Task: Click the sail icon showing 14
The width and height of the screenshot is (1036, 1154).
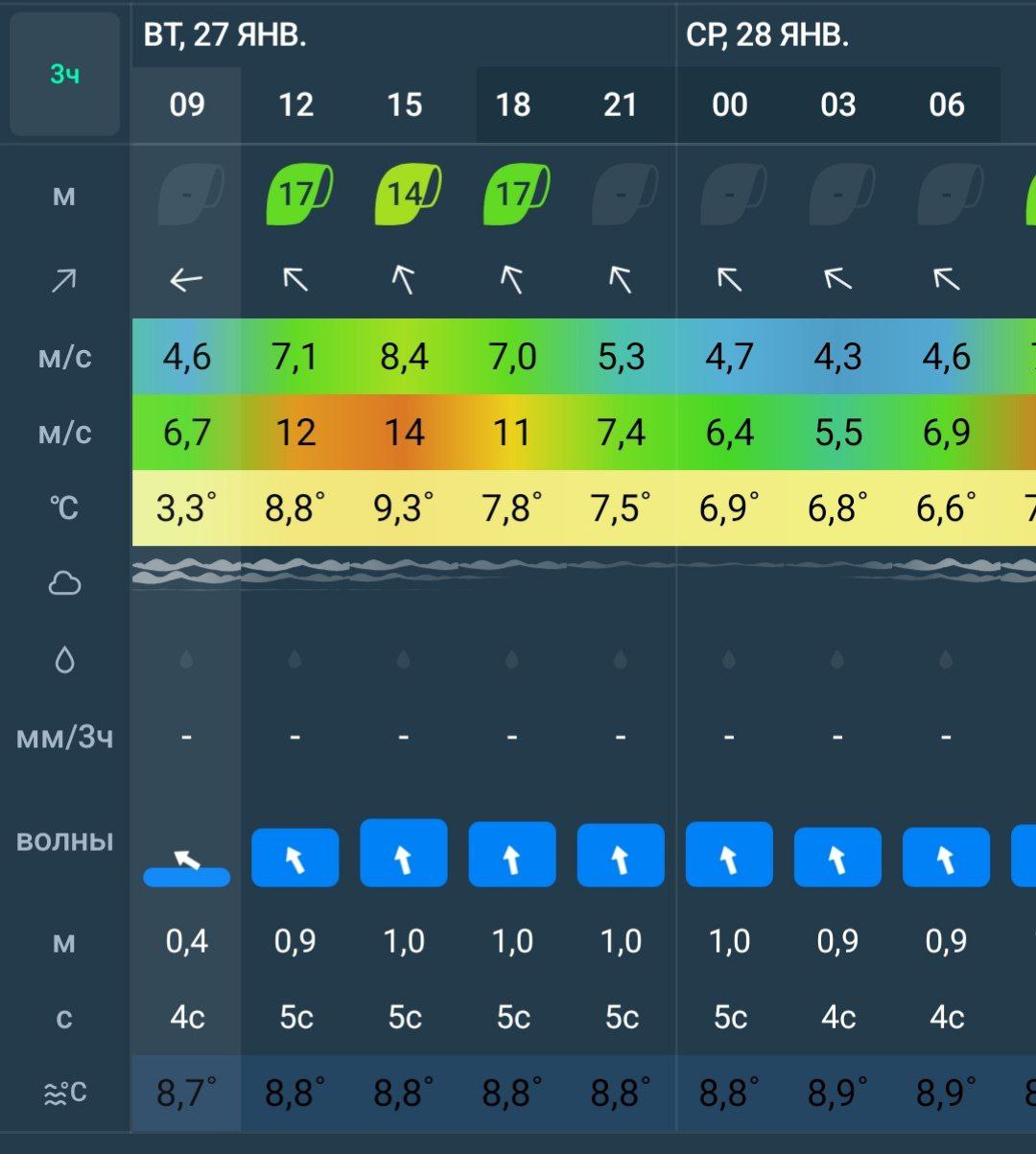Action: 406,195
